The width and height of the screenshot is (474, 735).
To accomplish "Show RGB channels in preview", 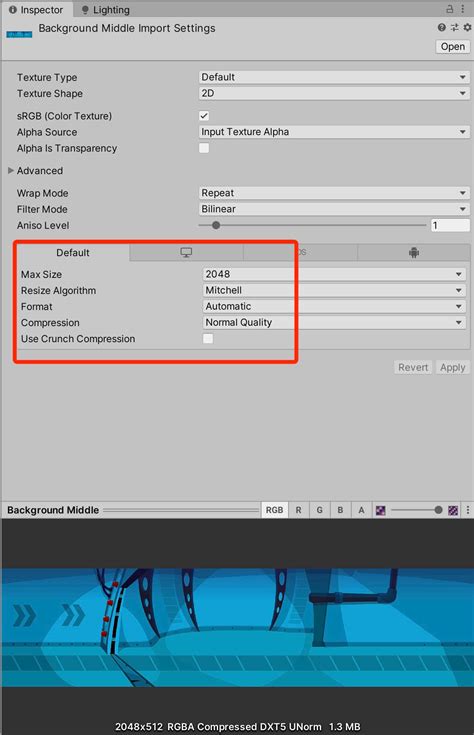I will [274, 510].
